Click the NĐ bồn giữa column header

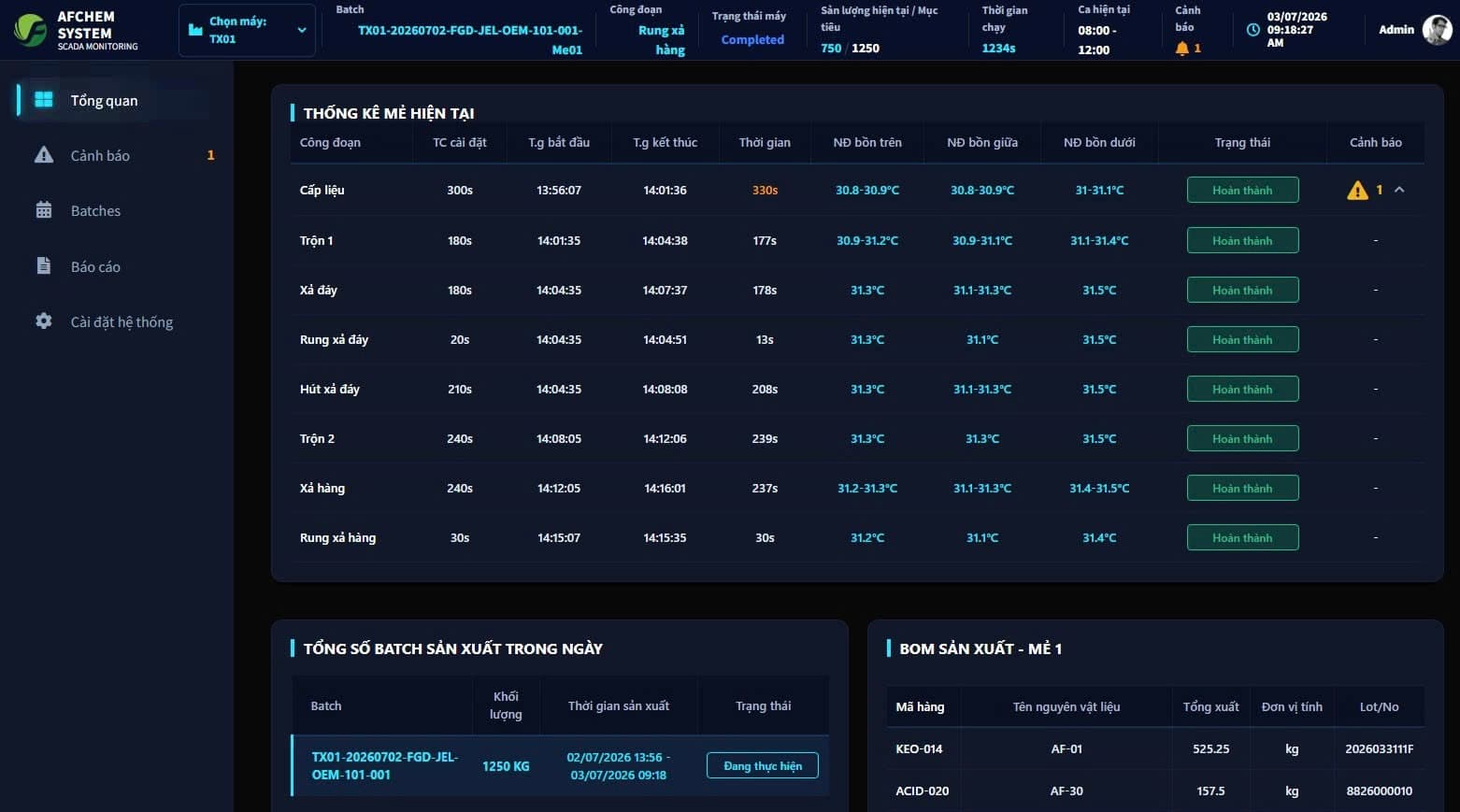point(982,142)
